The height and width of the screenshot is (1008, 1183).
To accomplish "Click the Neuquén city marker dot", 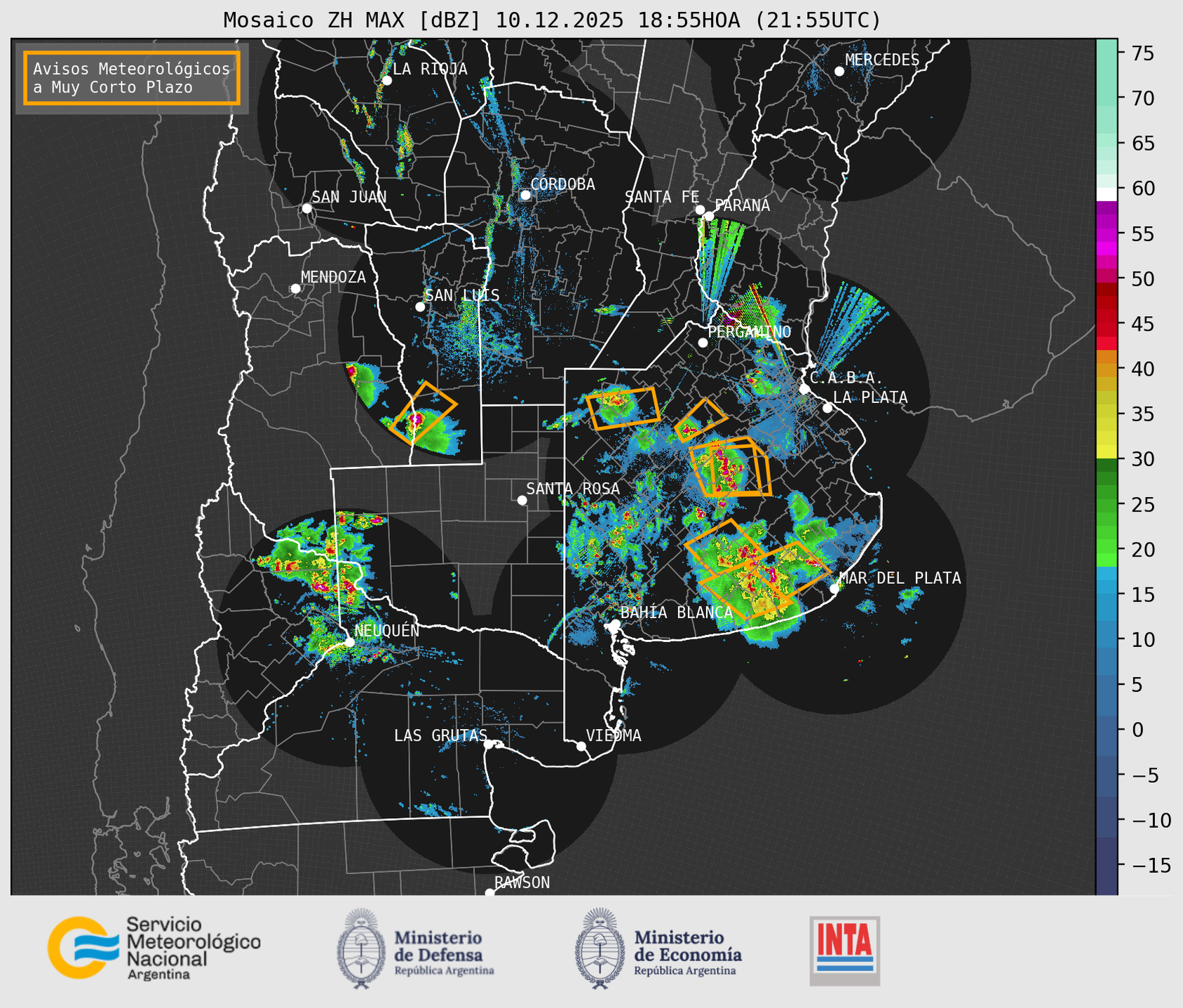I will [349, 641].
